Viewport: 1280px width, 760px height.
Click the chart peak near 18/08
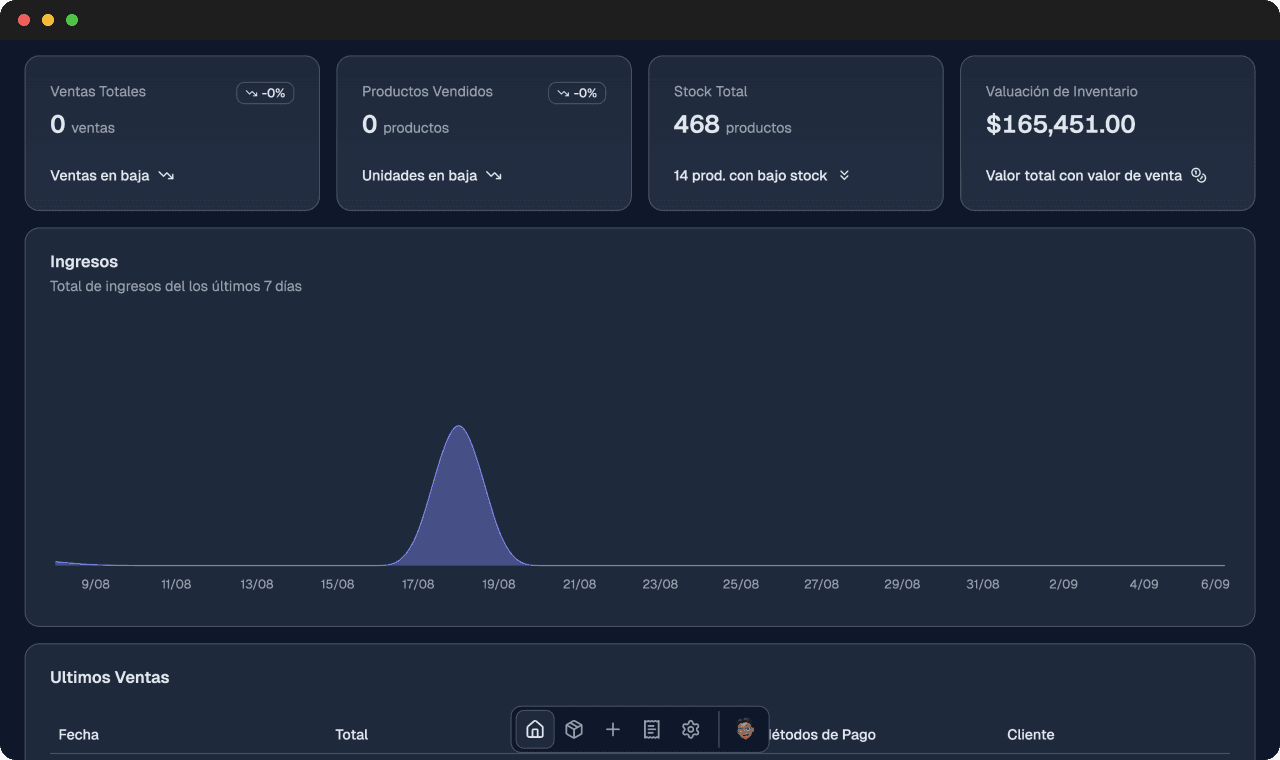[458, 430]
